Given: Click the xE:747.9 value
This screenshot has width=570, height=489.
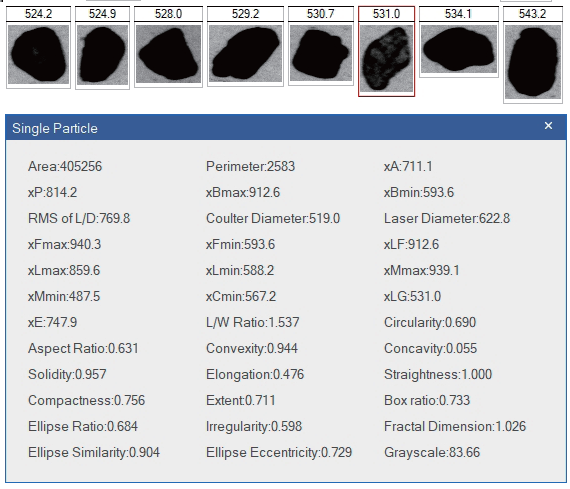Looking at the screenshot, I should (53, 322).
